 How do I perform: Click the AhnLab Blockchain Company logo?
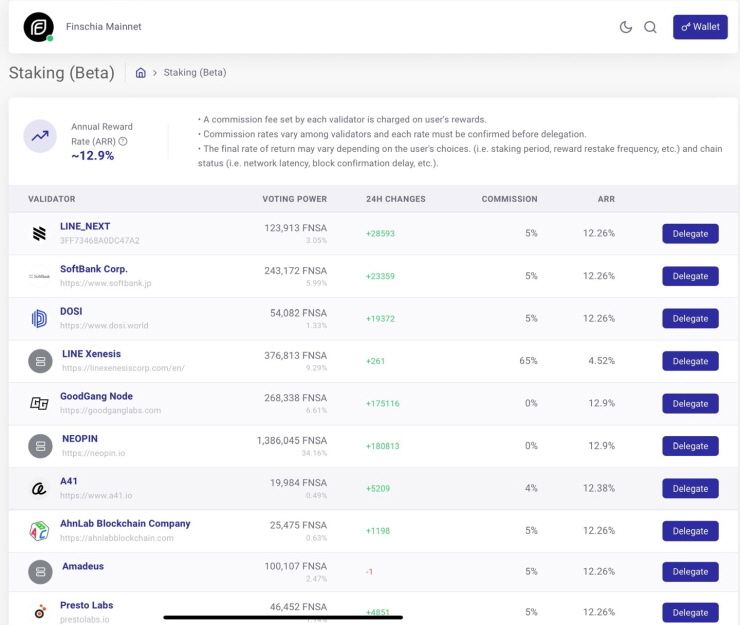(x=39, y=530)
